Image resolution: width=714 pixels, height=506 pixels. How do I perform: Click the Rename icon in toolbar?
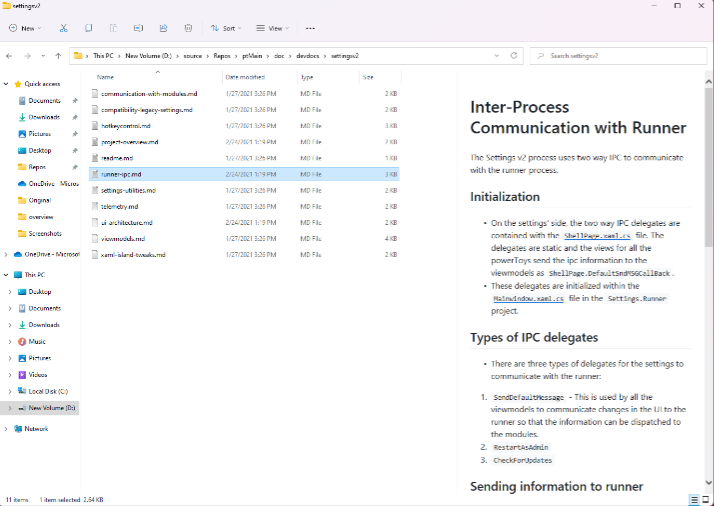pyautogui.click(x=138, y=28)
